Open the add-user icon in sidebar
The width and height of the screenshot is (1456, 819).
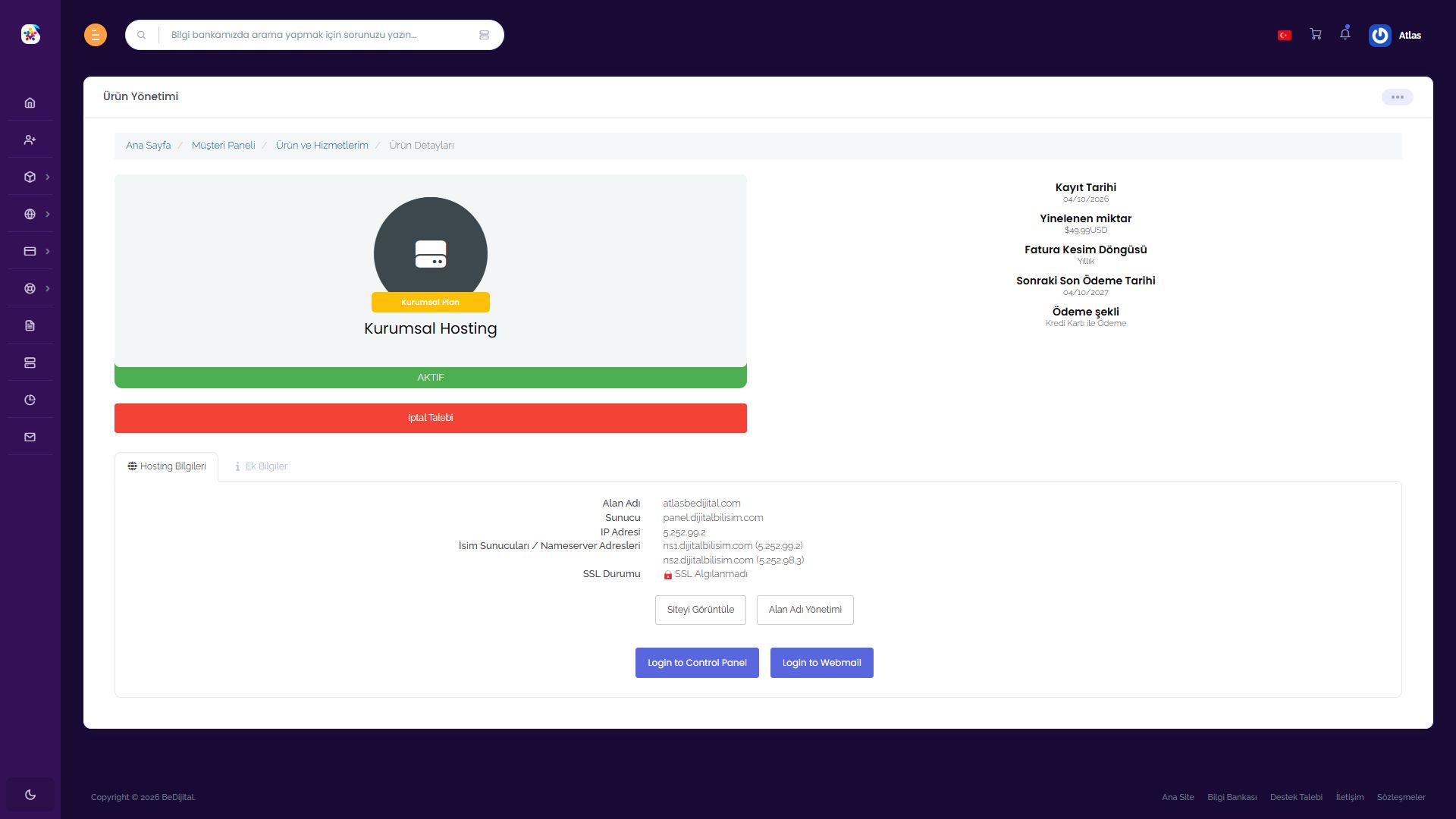[30, 140]
